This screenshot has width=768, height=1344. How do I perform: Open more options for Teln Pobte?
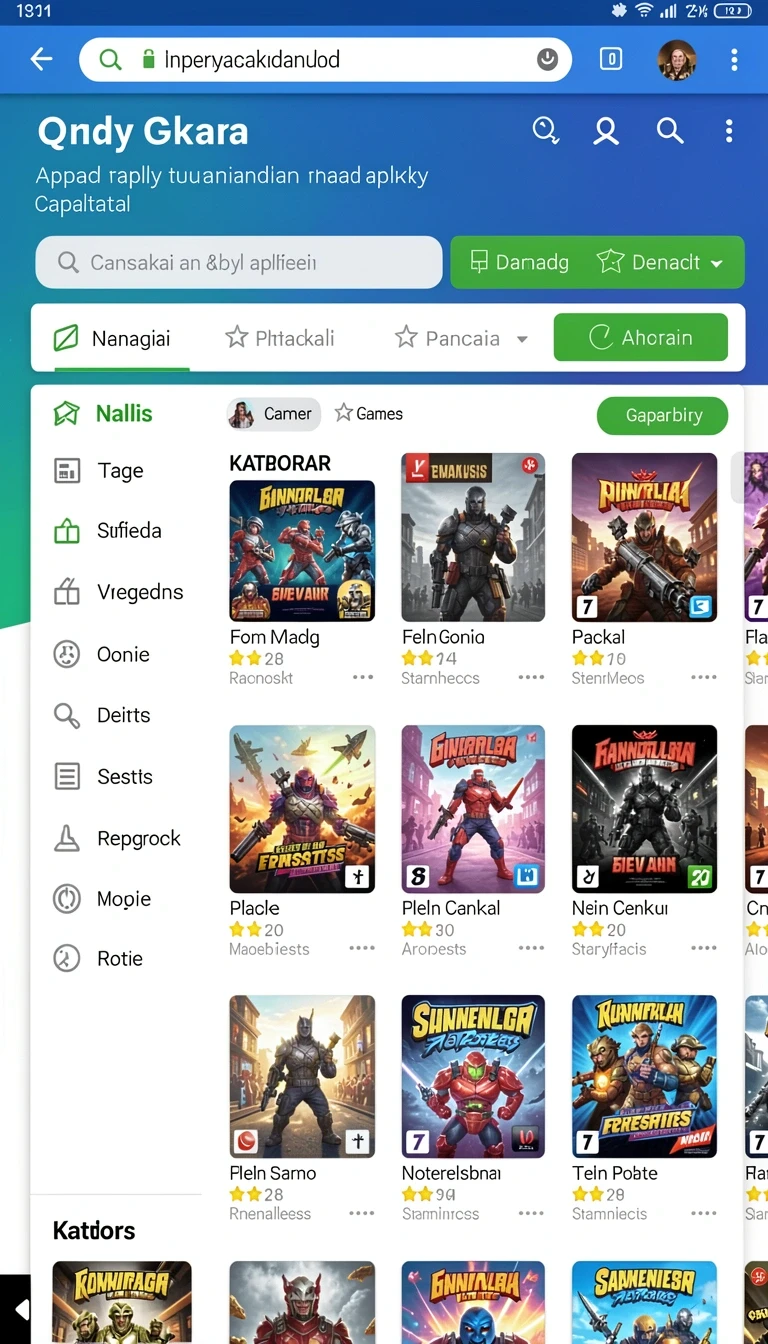(704, 1214)
